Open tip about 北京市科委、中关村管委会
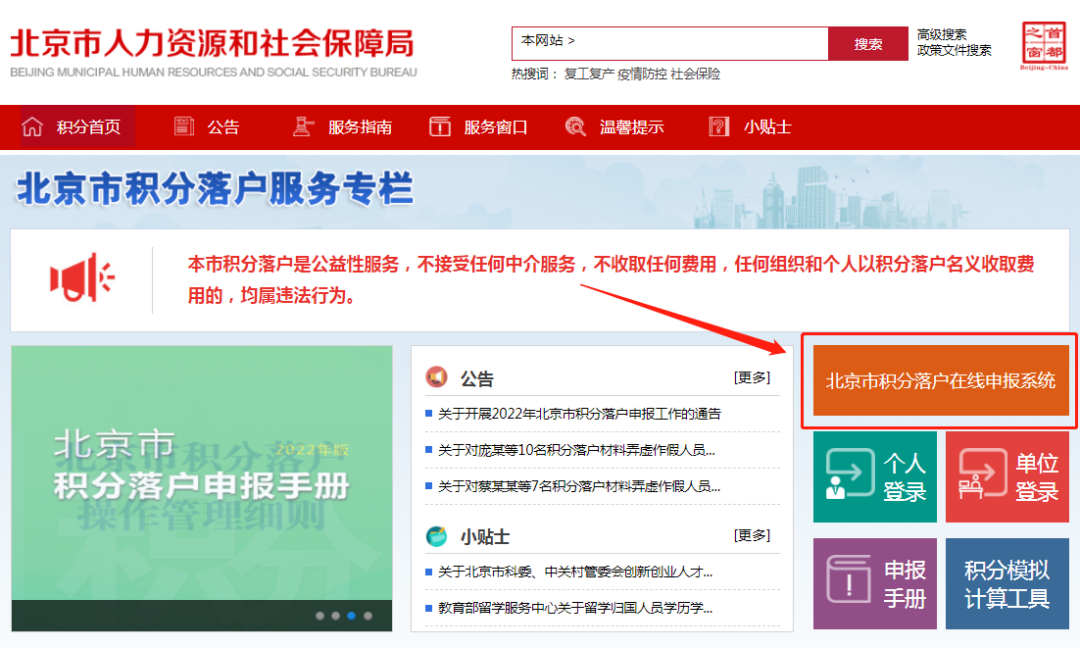The width and height of the screenshot is (1080, 648). 575,572
